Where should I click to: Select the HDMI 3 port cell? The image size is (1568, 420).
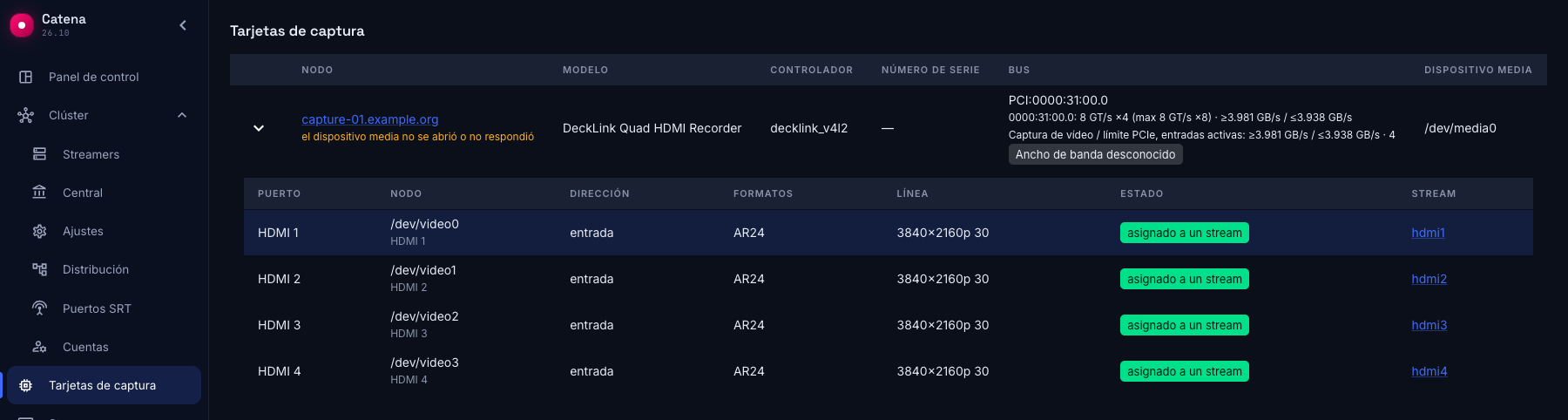tap(279, 325)
